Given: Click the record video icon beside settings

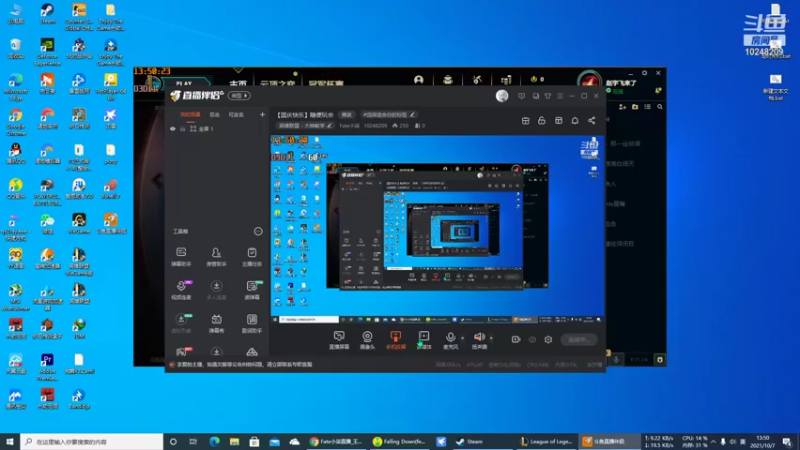Looking at the screenshot, I should (516, 339).
